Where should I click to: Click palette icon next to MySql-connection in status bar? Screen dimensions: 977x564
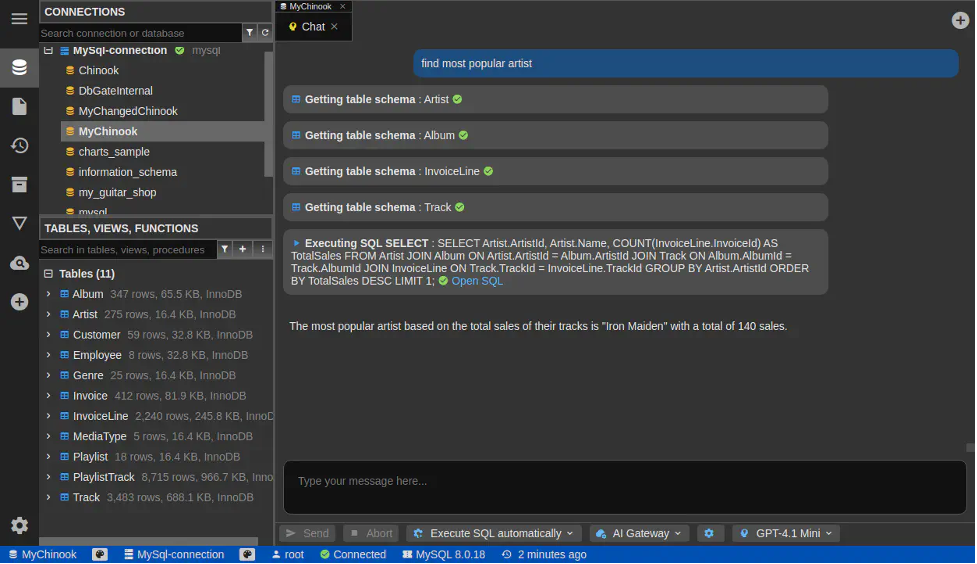tap(247, 555)
